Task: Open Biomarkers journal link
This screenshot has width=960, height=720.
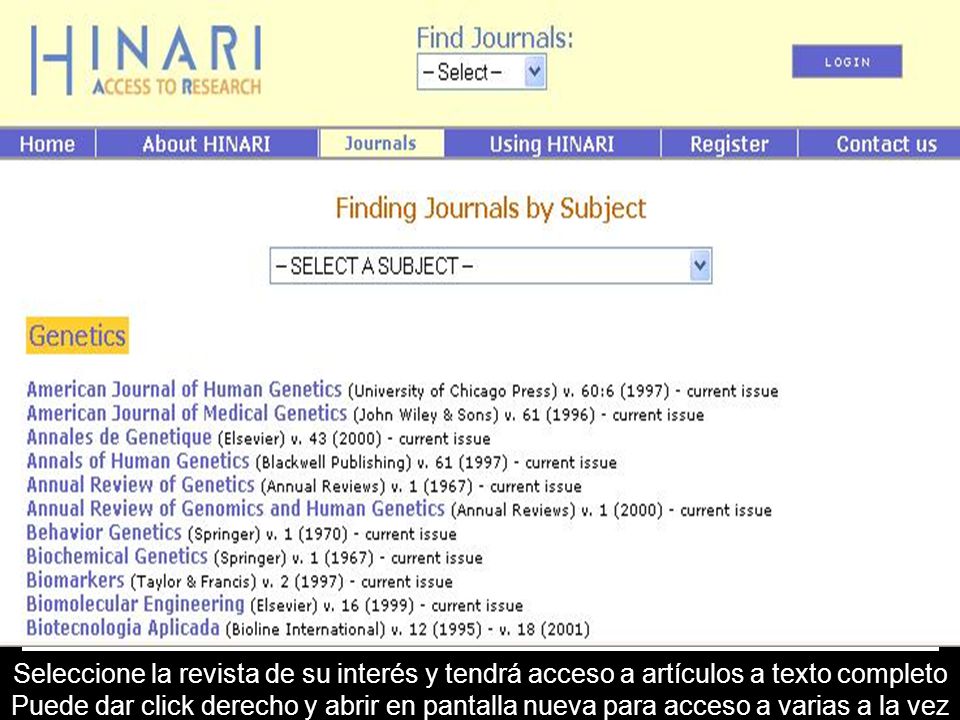Action: click(x=75, y=580)
